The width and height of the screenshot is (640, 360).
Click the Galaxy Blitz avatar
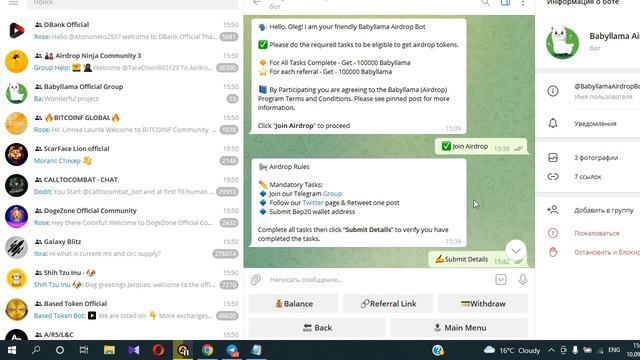16,248
